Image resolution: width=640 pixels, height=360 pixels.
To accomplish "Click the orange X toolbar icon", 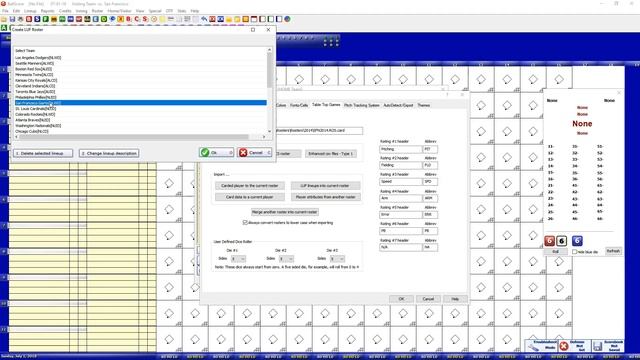I will coord(120,19).
